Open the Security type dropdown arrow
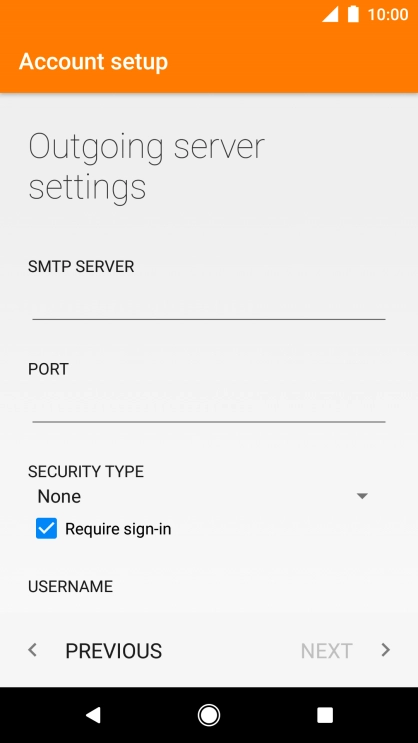 pos(362,496)
